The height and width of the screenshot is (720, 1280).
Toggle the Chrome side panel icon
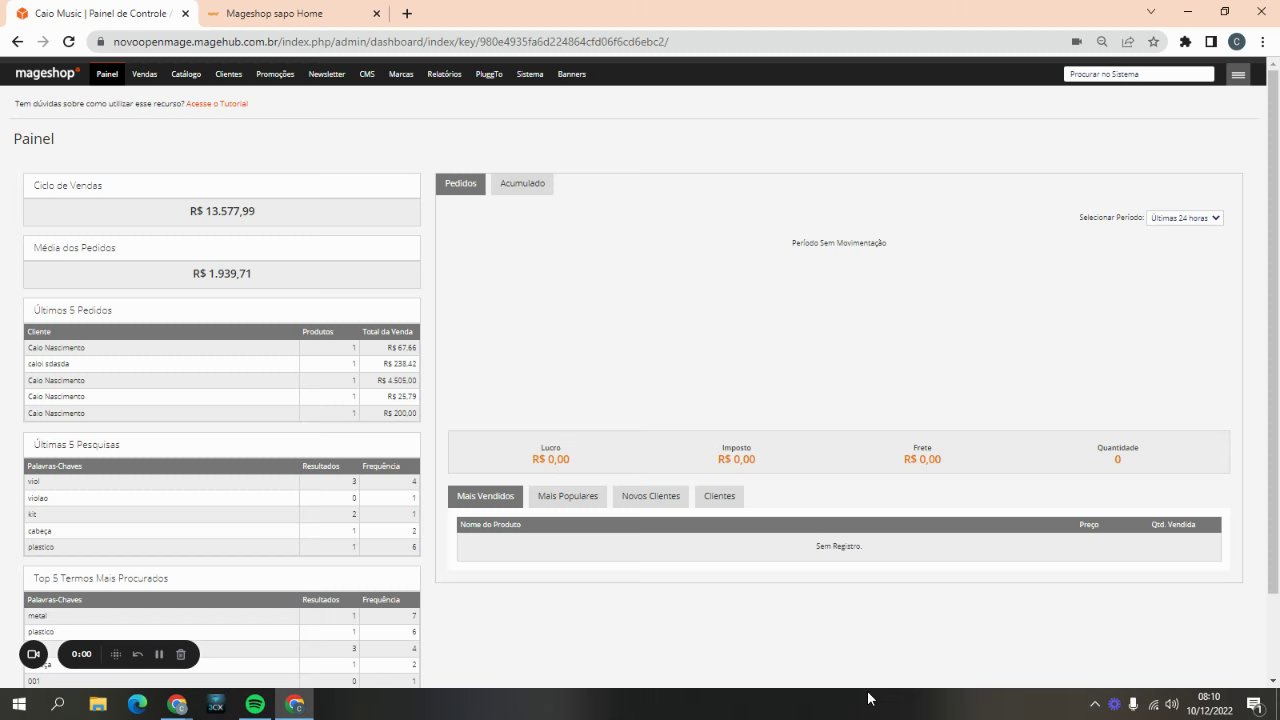point(1211,42)
